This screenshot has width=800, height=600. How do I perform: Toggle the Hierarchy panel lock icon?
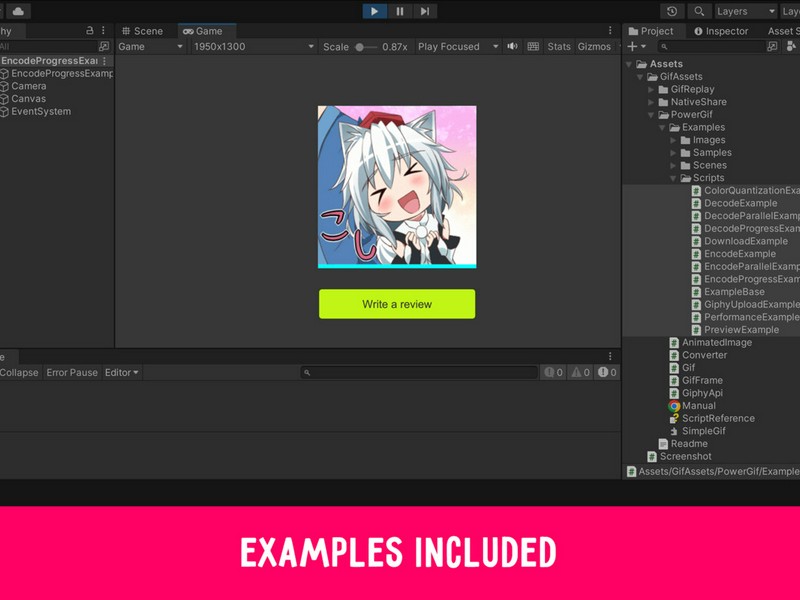(90, 31)
